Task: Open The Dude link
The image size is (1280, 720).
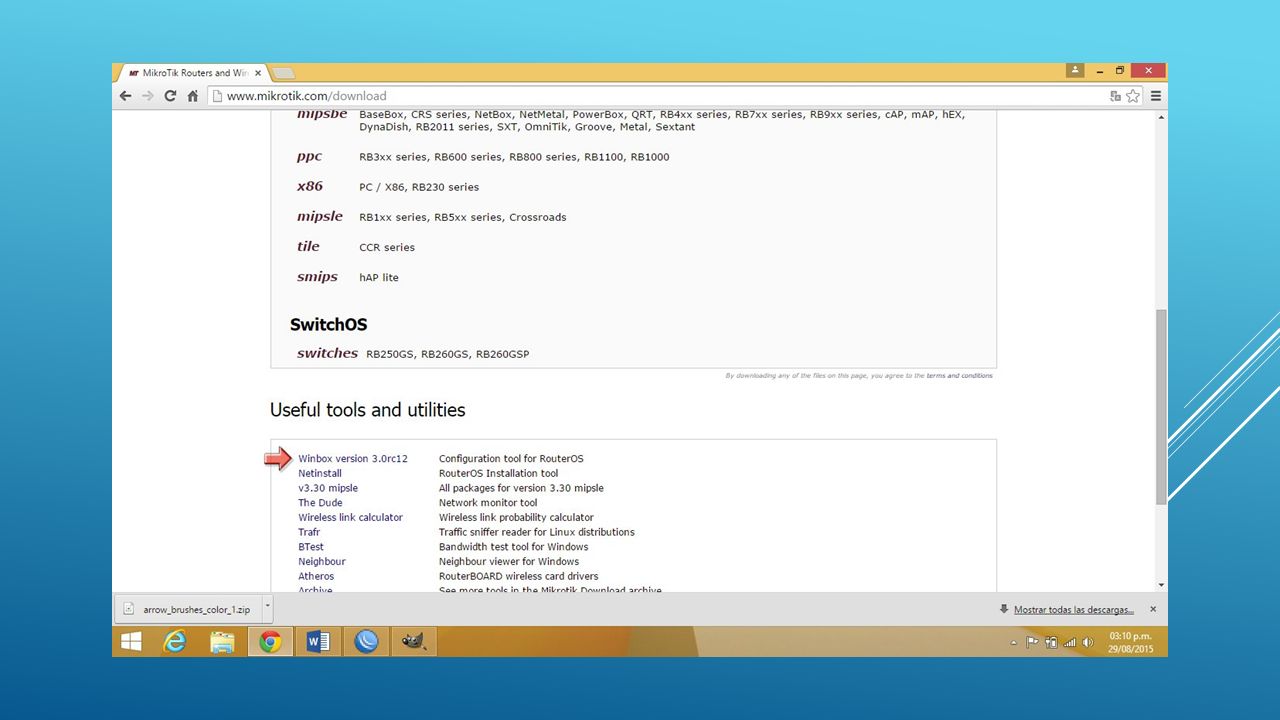Action: pos(320,503)
